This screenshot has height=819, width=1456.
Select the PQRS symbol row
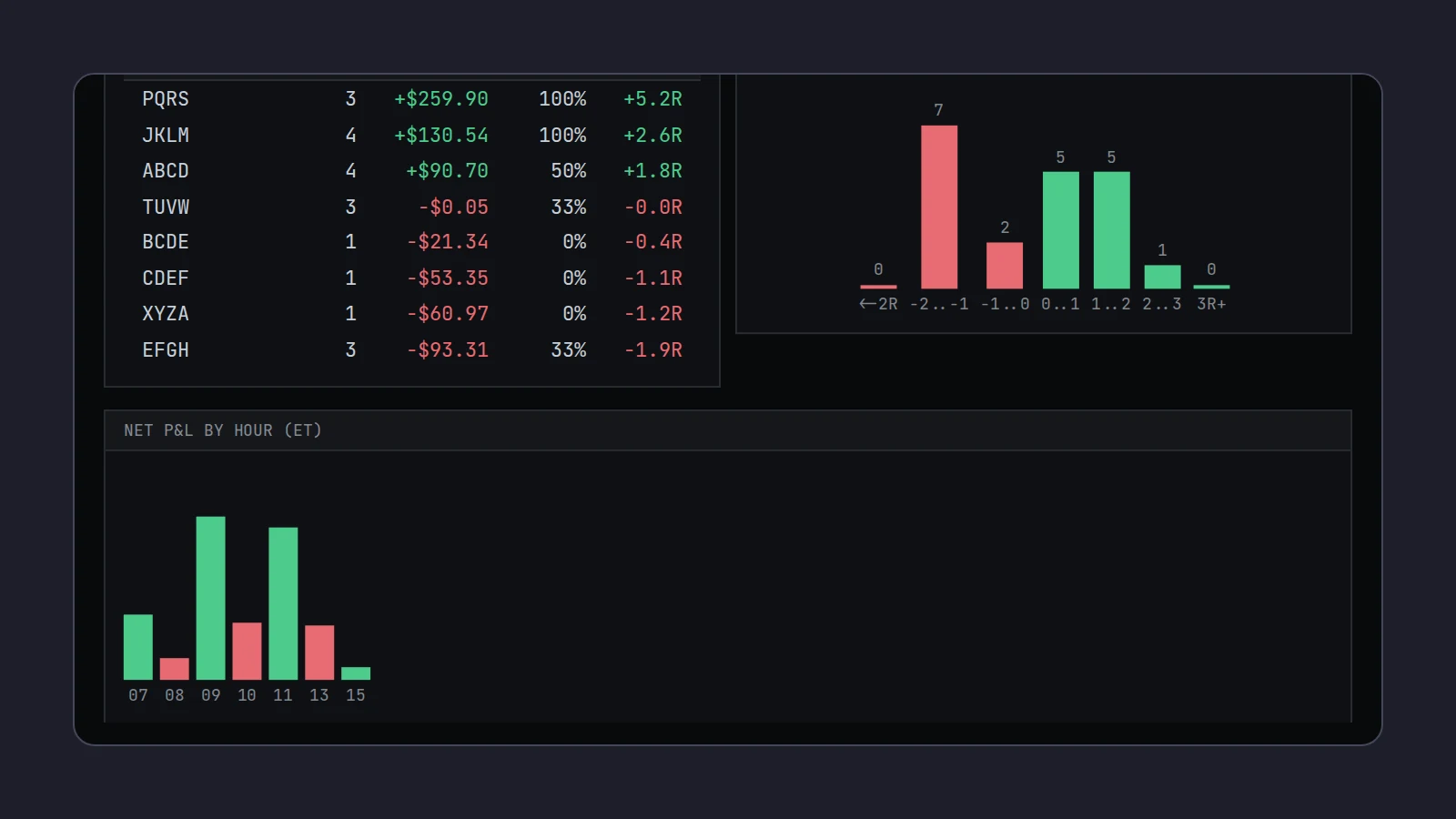[412, 98]
